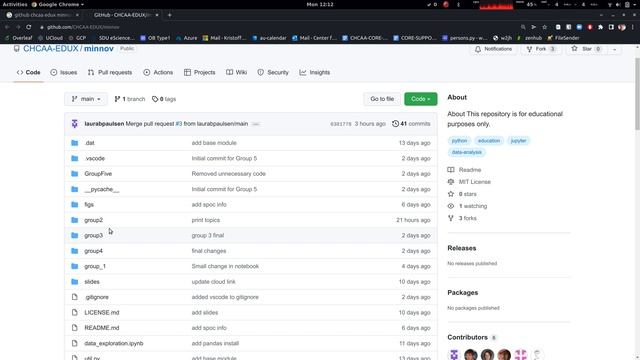Switch to the Projects tab
Image resolution: width=640 pixels, height=360 pixels.
tap(200, 72)
